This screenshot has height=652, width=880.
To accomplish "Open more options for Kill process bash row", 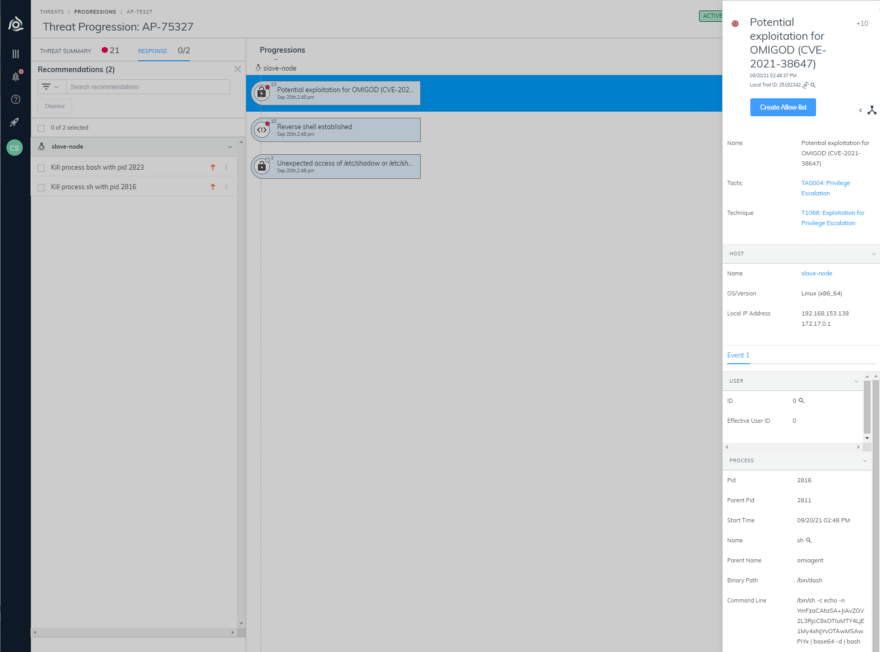I will 226,167.
